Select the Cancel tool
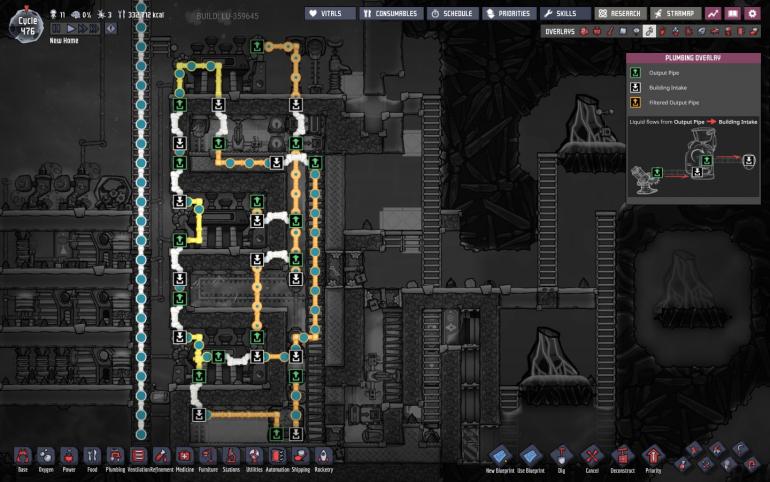770x482 pixels. tap(592, 460)
